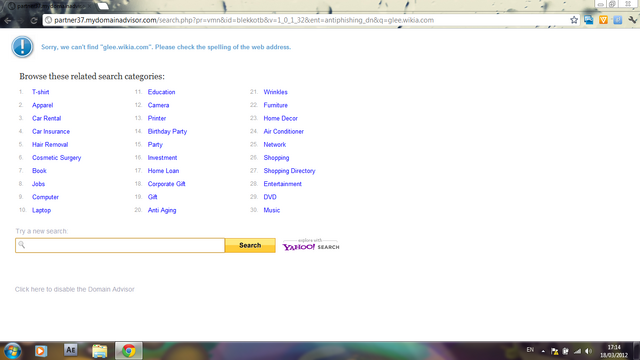
Task: Open the volume control in system tray
Action: 589,351
